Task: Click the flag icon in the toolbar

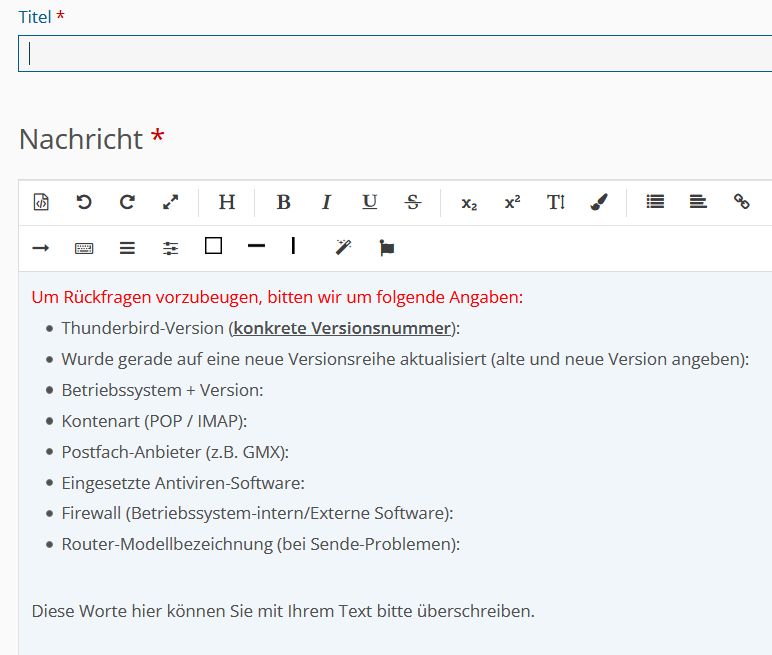Action: click(386, 248)
